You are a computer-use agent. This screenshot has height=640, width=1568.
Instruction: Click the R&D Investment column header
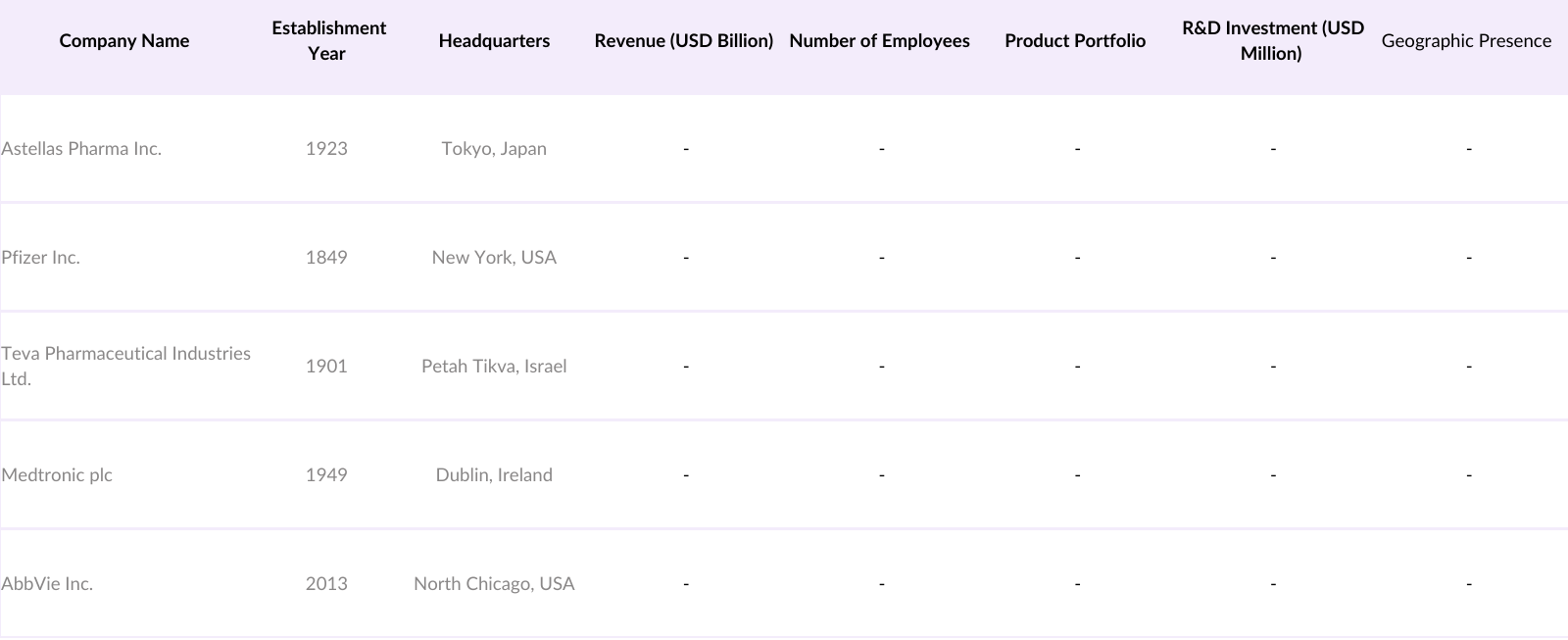click(1272, 41)
